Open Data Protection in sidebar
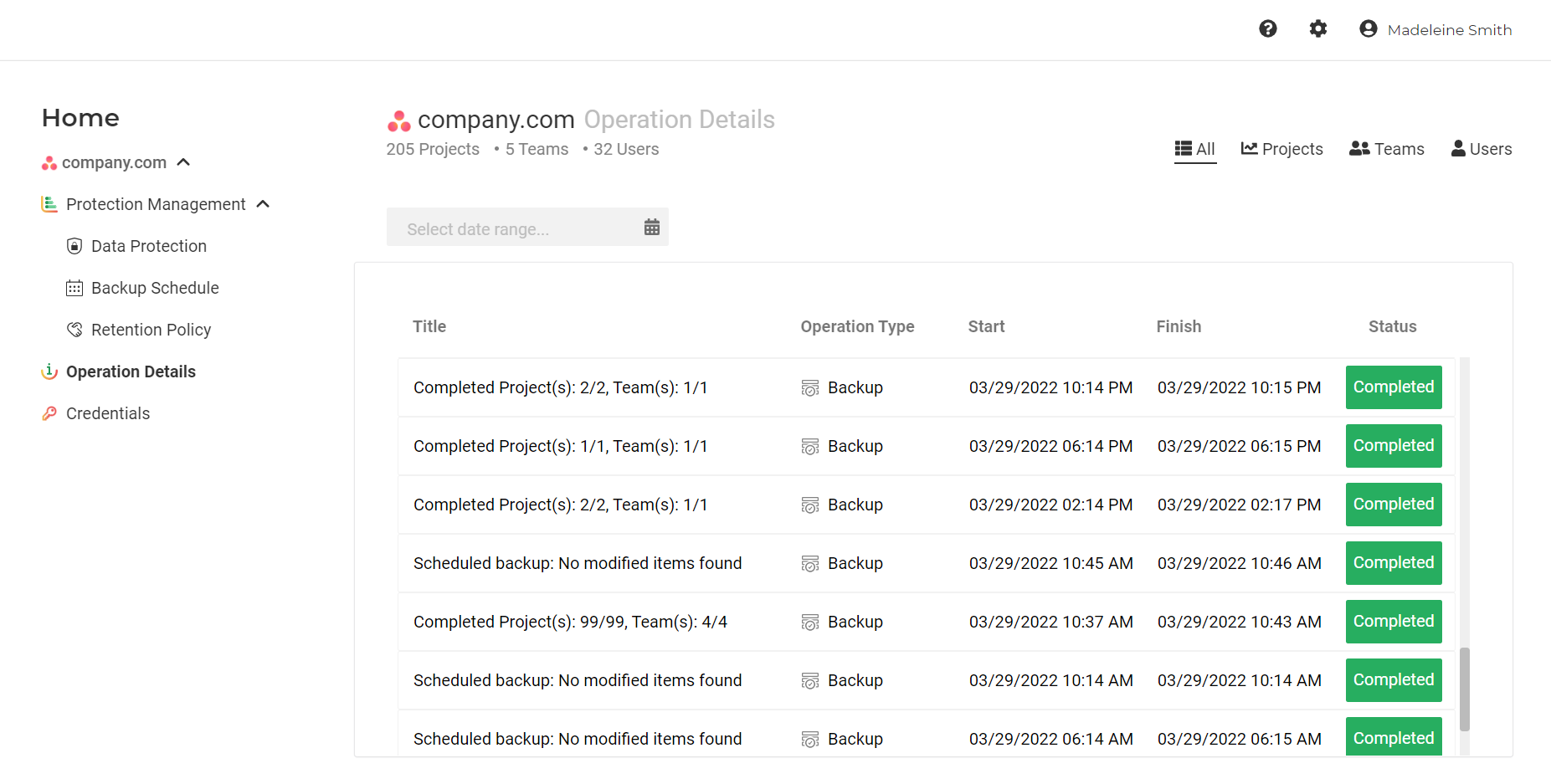Screen dimensions: 1551x784 tap(148, 246)
